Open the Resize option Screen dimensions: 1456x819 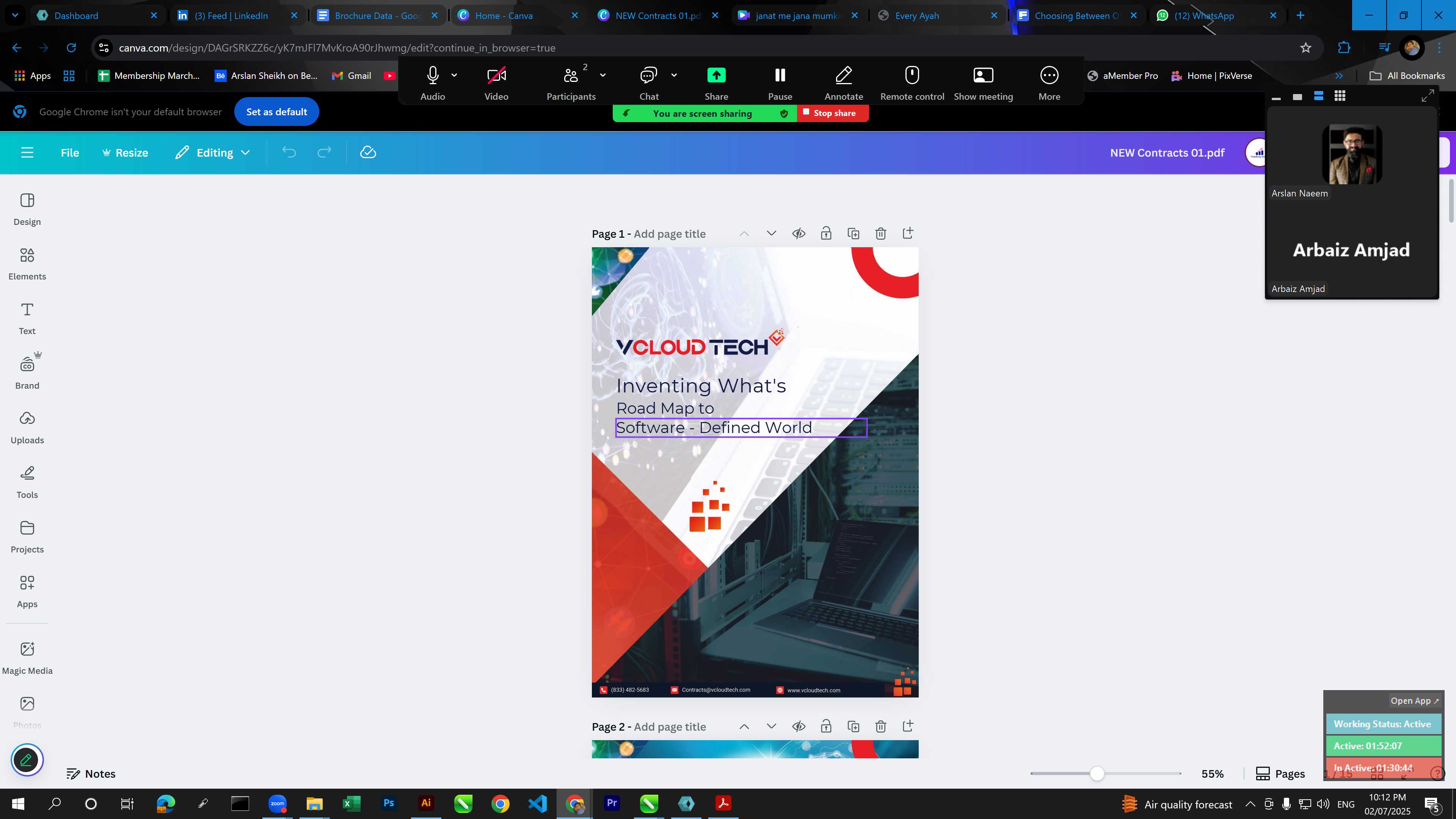coord(125,152)
